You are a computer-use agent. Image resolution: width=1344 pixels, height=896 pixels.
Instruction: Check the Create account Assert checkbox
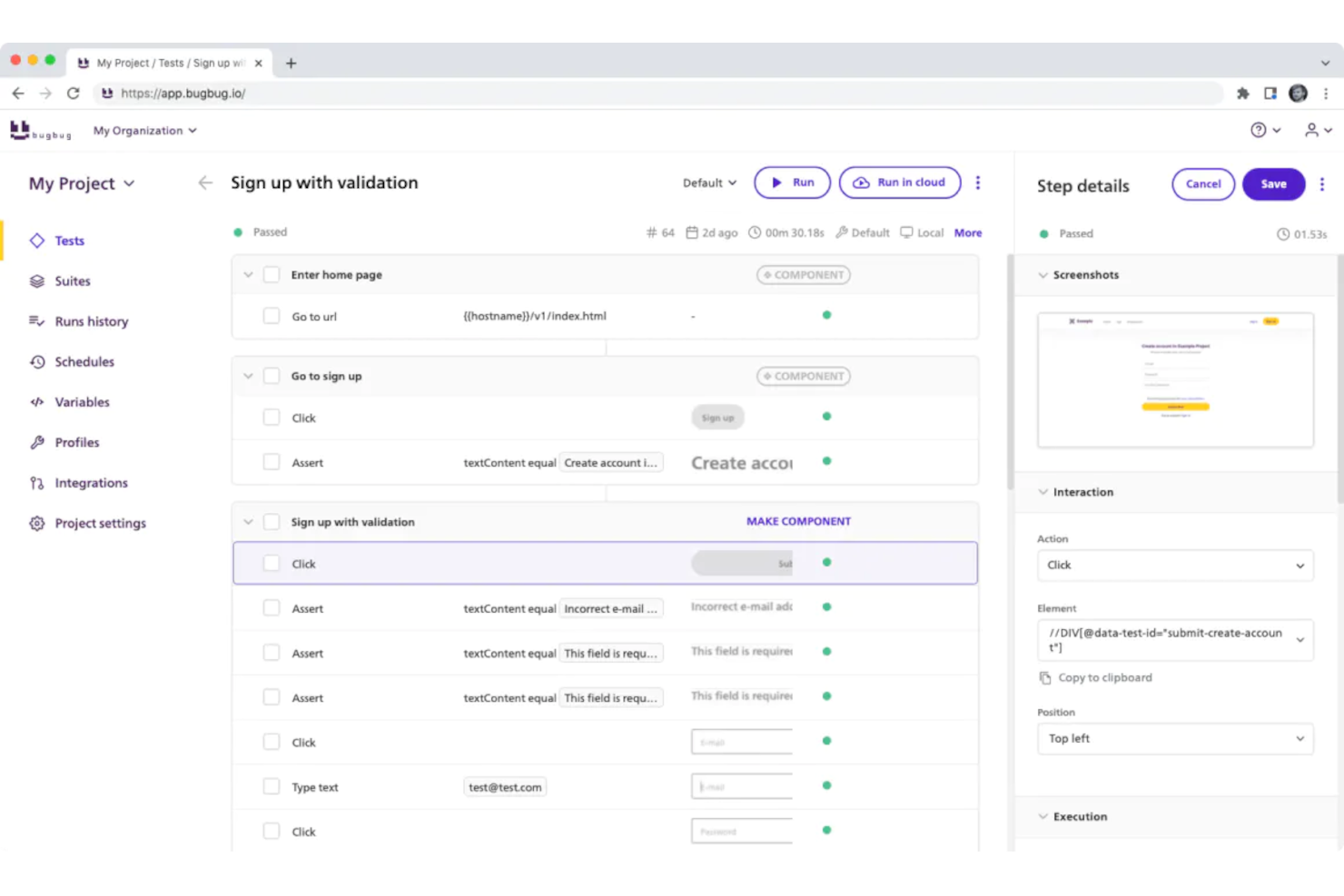[272, 462]
